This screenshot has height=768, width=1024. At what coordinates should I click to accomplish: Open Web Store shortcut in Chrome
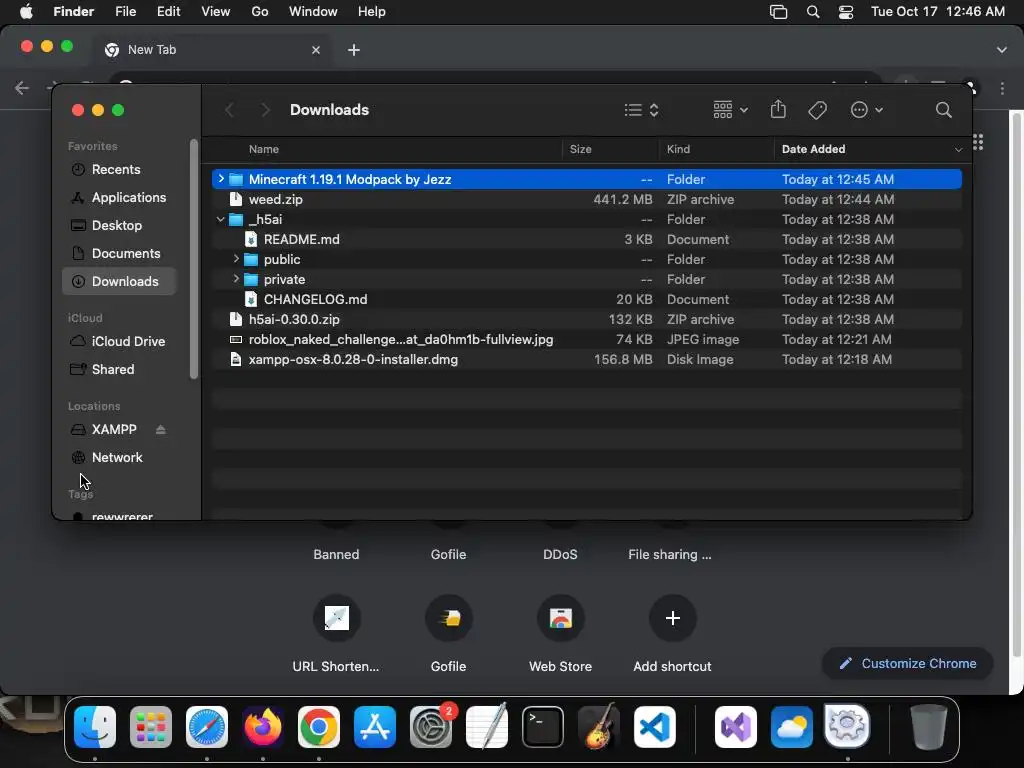click(x=560, y=633)
